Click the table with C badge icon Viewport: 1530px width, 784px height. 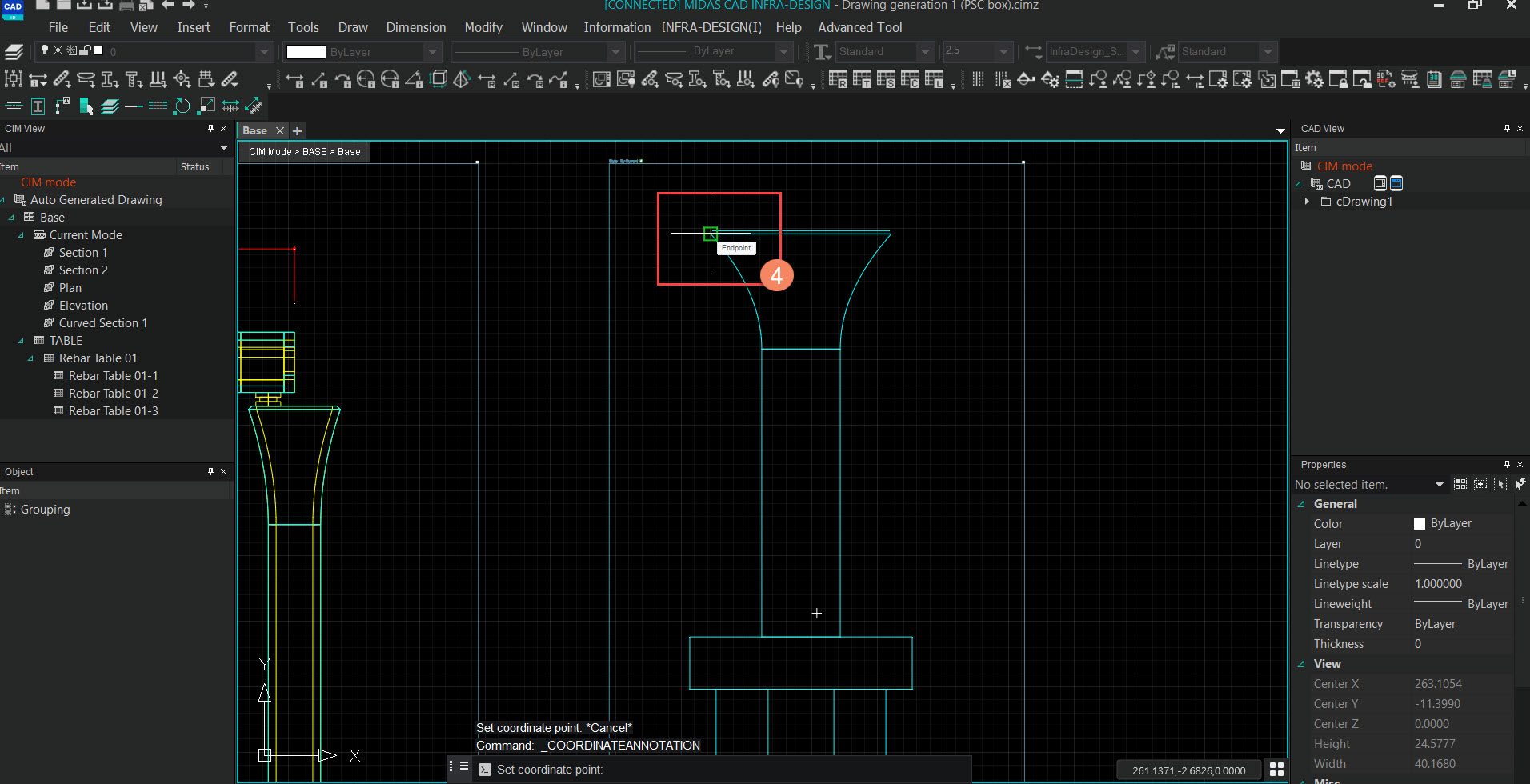pyautogui.click(x=910, y=79)
